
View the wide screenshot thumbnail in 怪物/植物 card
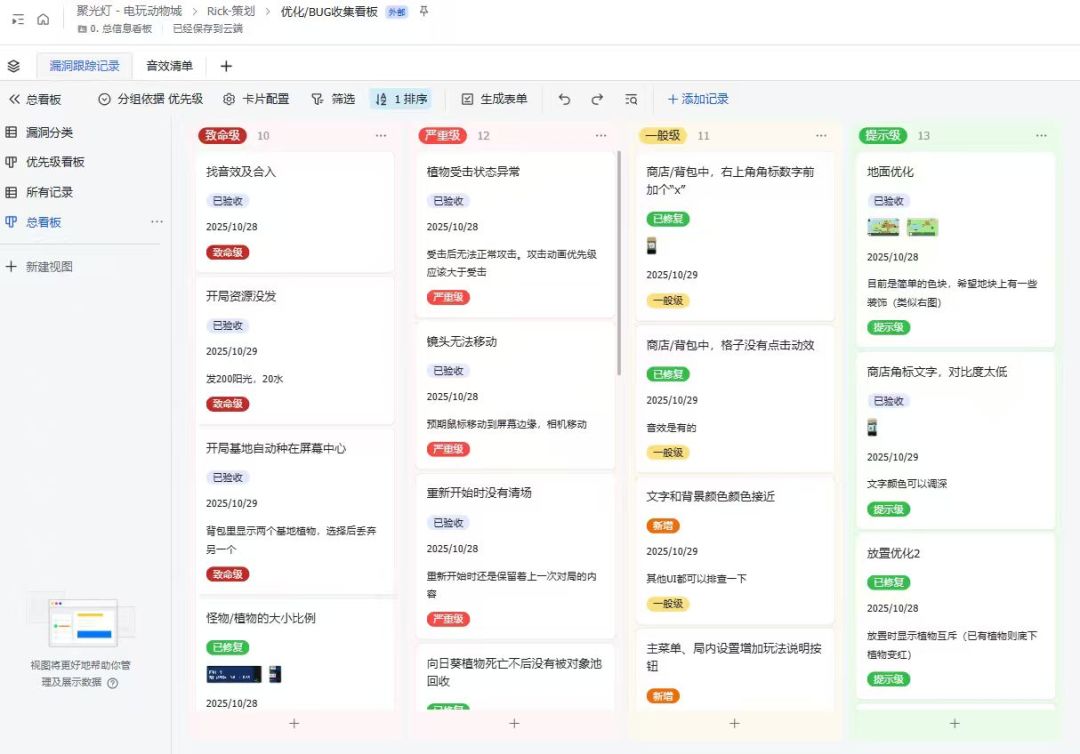234,674
